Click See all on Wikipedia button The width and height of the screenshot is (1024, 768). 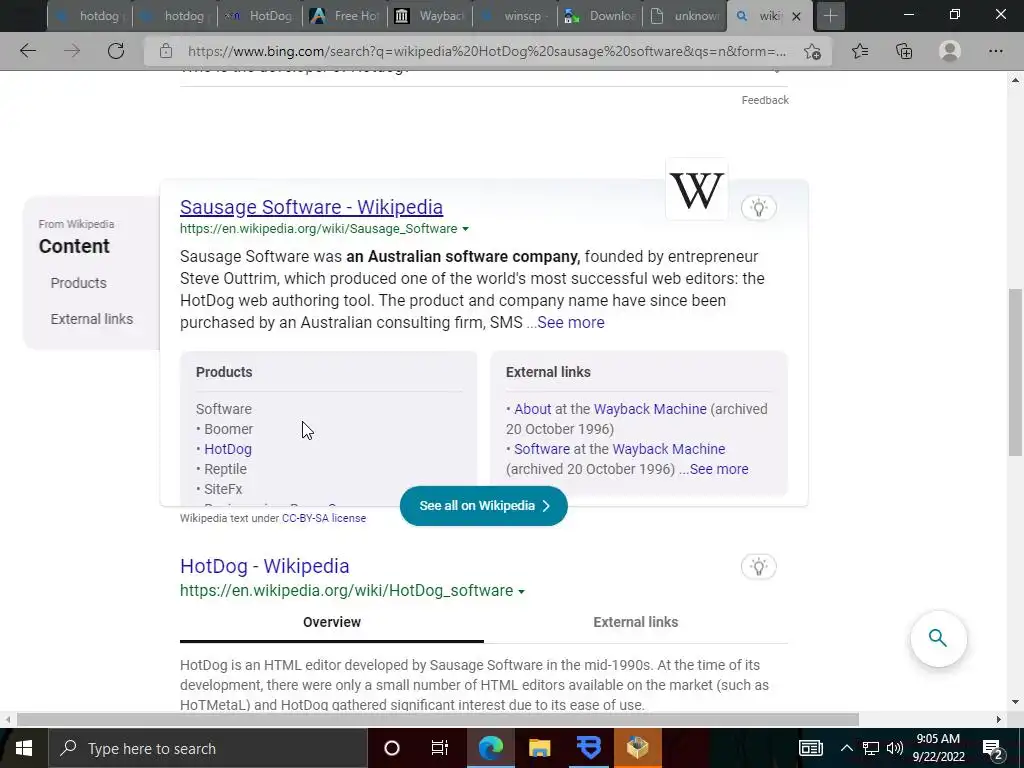(x=484, y=505)
